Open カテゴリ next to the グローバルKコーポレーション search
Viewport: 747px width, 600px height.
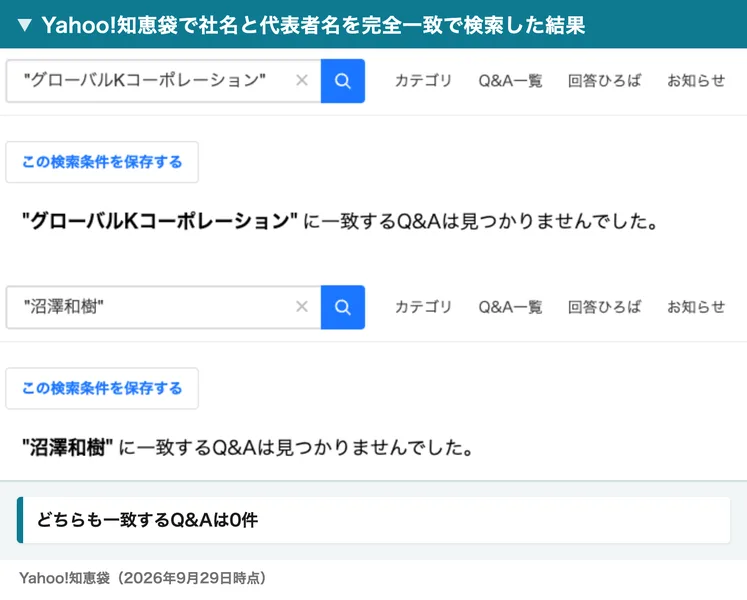(423, 81)
